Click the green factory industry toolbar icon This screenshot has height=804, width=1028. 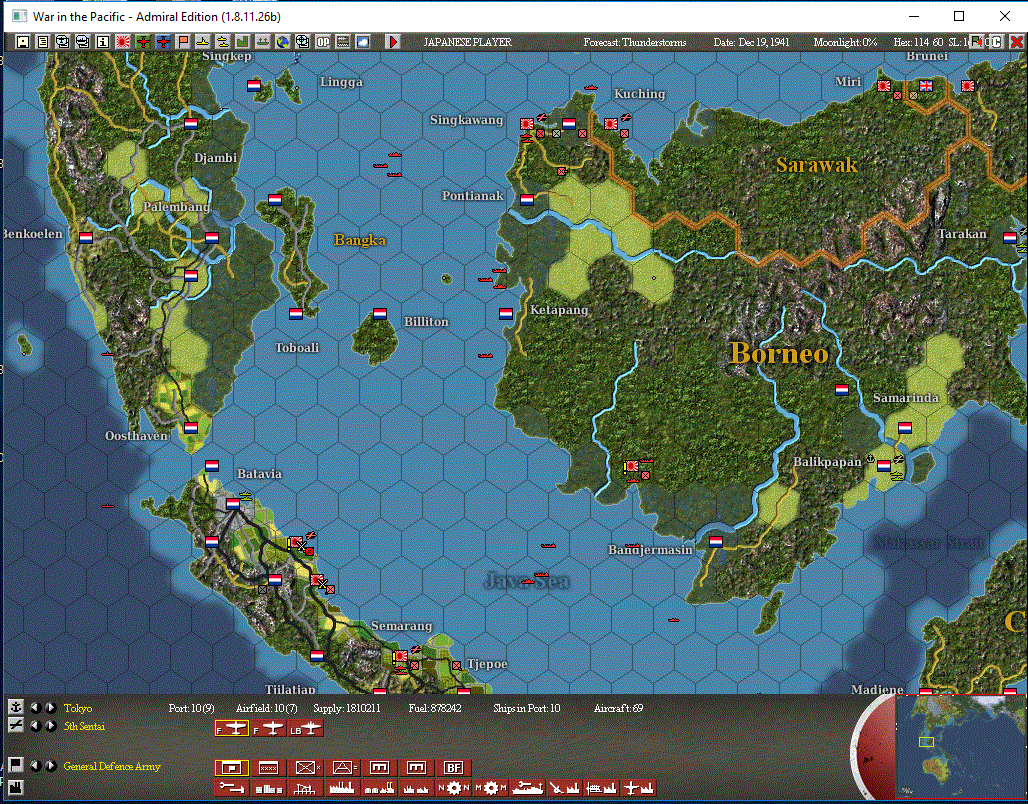(243, 42)
